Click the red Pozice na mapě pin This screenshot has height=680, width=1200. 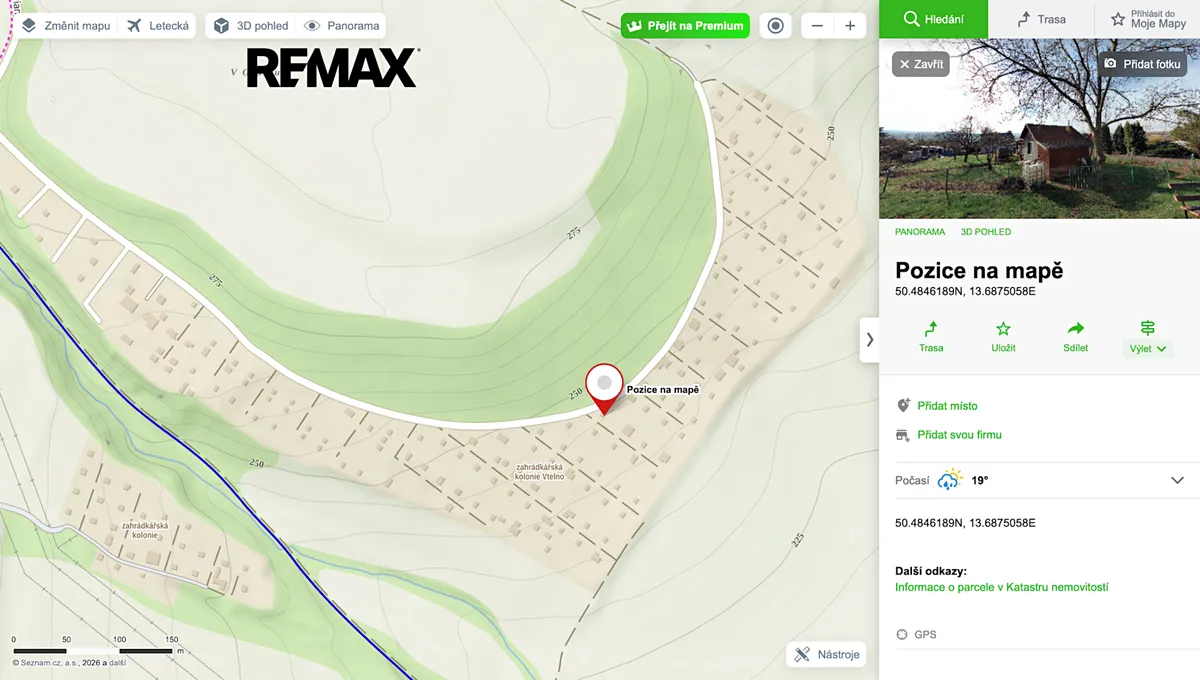604,388
